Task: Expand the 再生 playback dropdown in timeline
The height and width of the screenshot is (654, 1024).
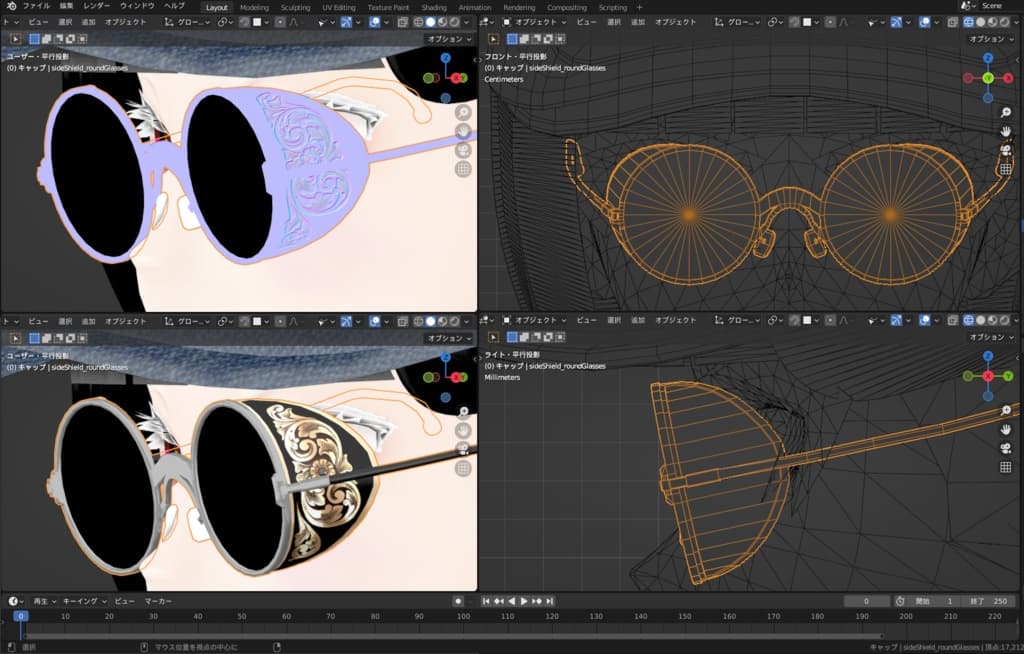Action: click(x=44, y=601)
